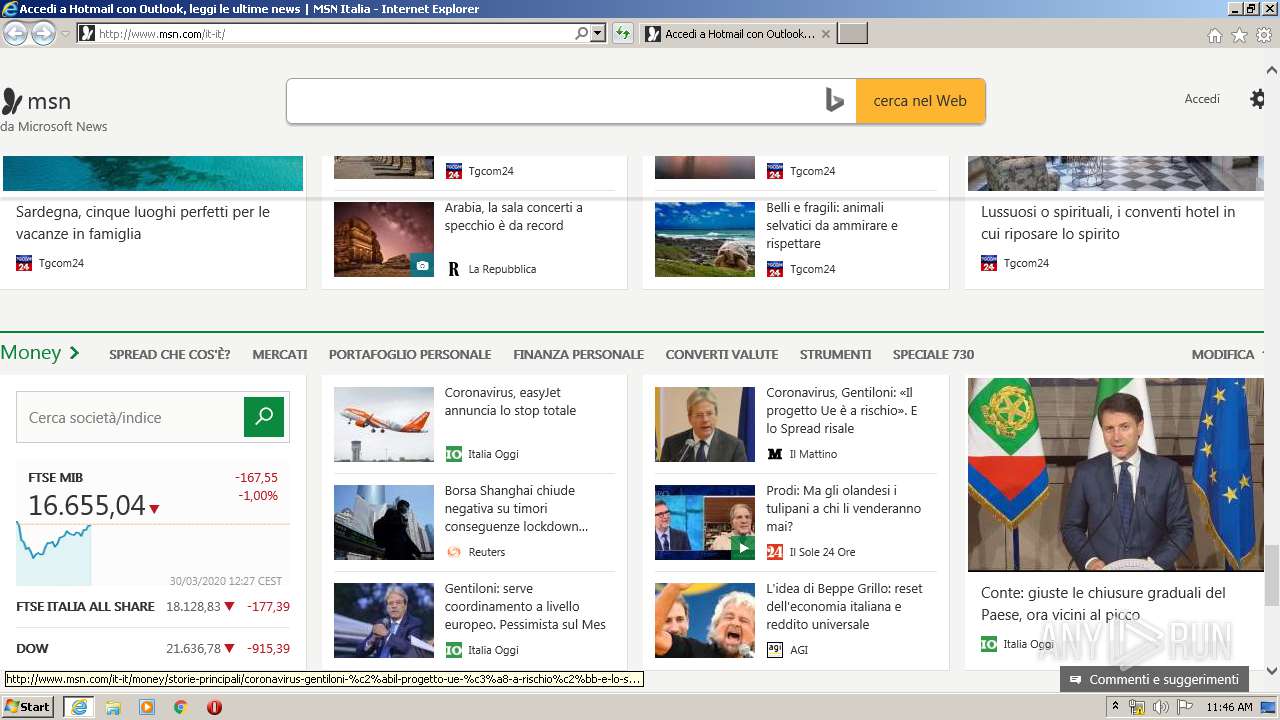Screen dimensions: 1280x720
Task: Open Belli e fragili animali selvatici article
Action: pos(832,225)
